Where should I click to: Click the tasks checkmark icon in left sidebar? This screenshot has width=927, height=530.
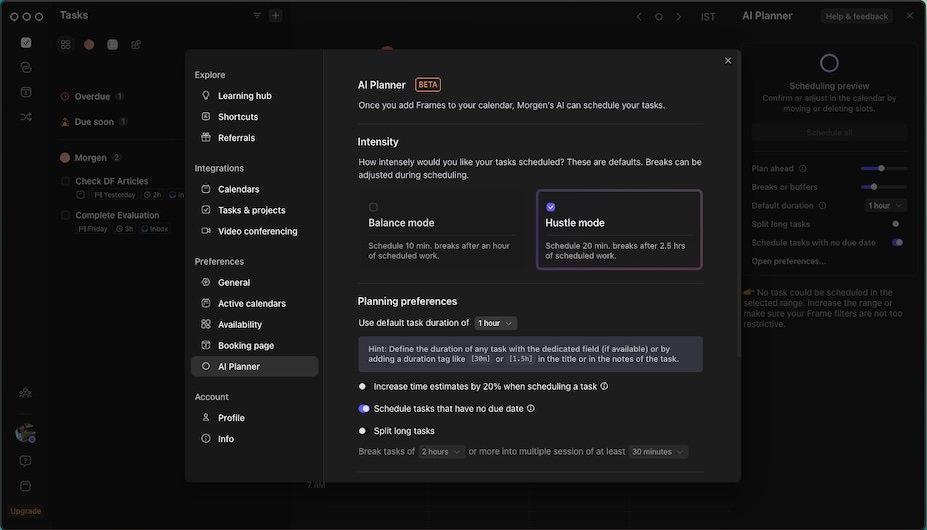[x=26, y=43]
